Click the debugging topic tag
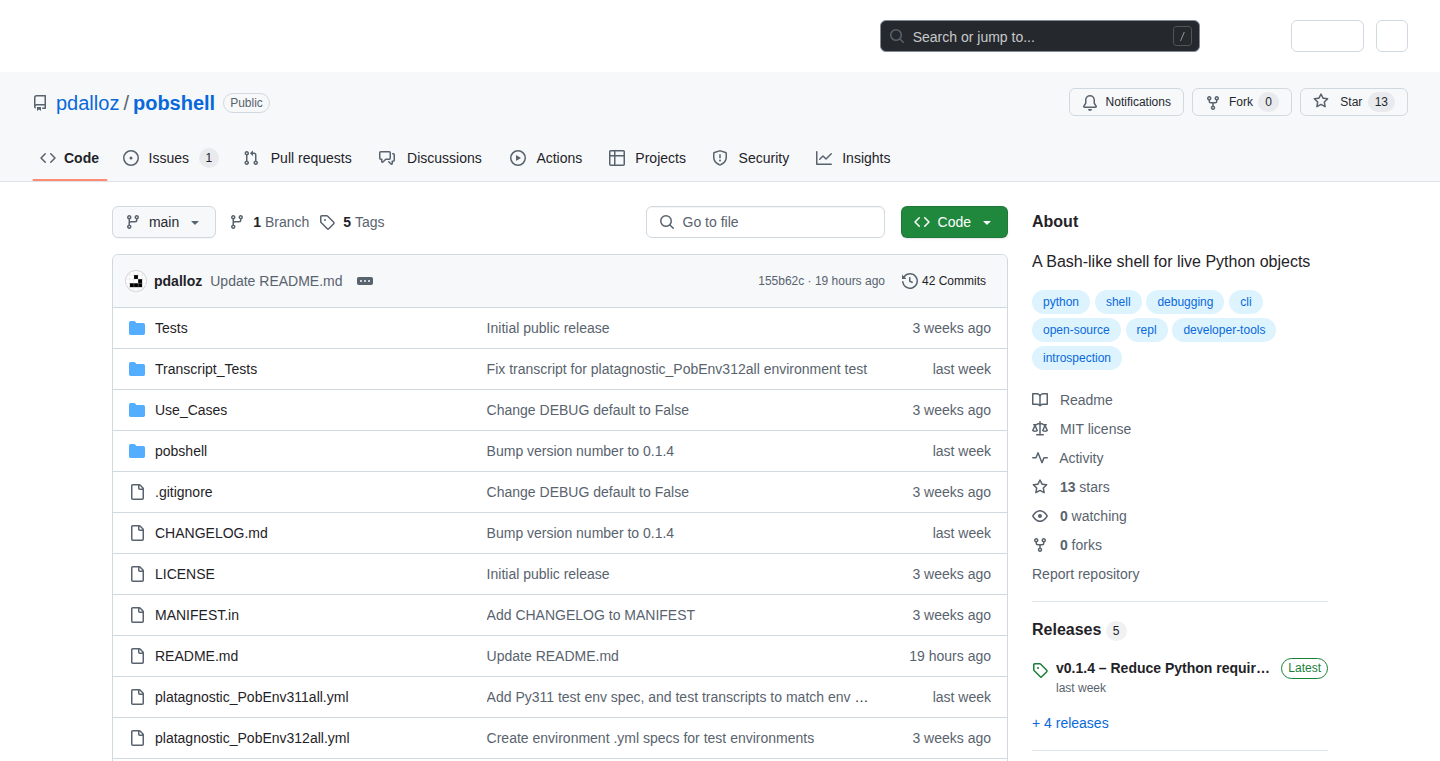Viewport: 1440px width, 761px height. click(1185, 302)
